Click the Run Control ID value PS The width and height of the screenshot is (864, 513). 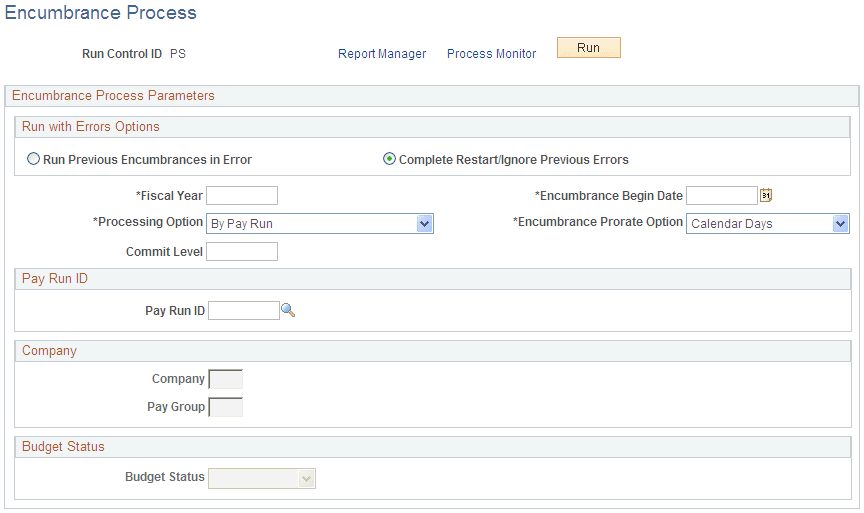(x=178, y=54)
